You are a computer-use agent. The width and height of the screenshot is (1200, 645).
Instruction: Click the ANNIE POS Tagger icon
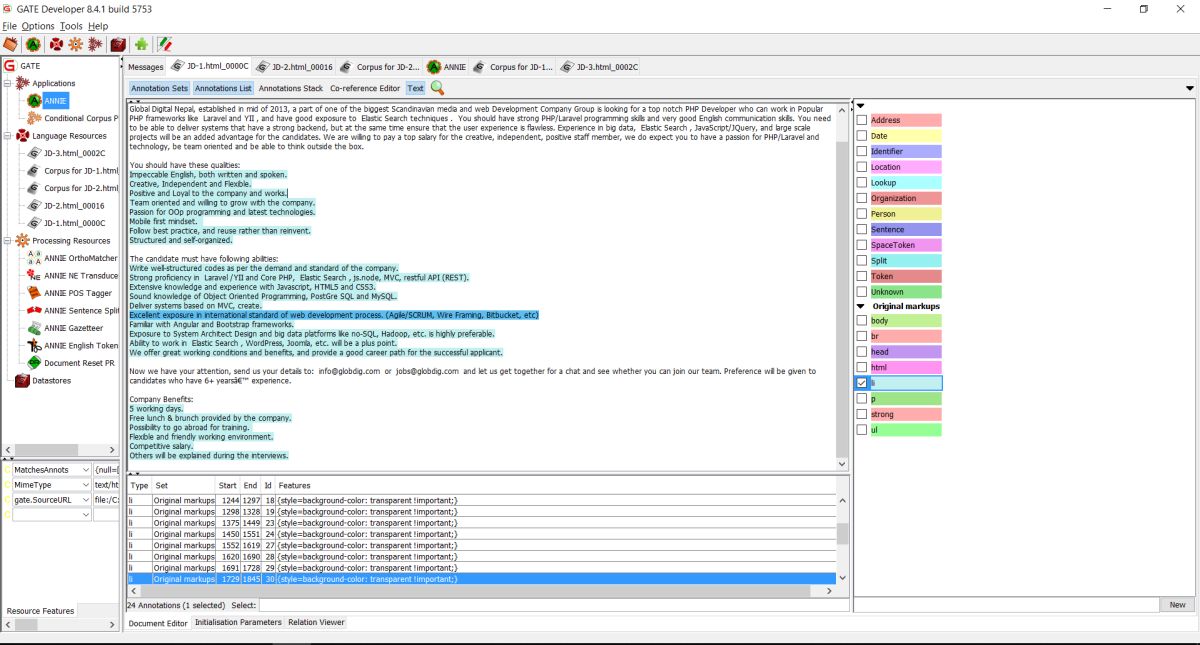35,293
